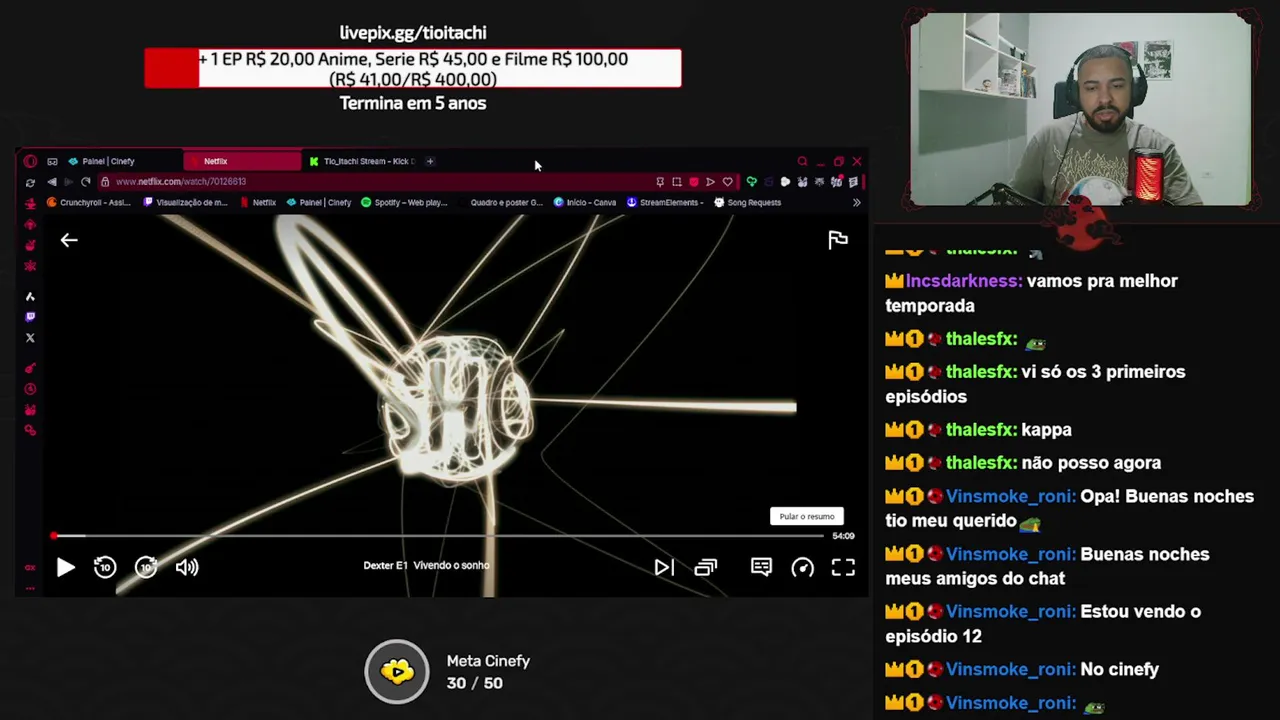The width and height of the screenshot is (1280, 720).
Task: Skip forward 10 seconds in Netflix
Action: (146, 567)
